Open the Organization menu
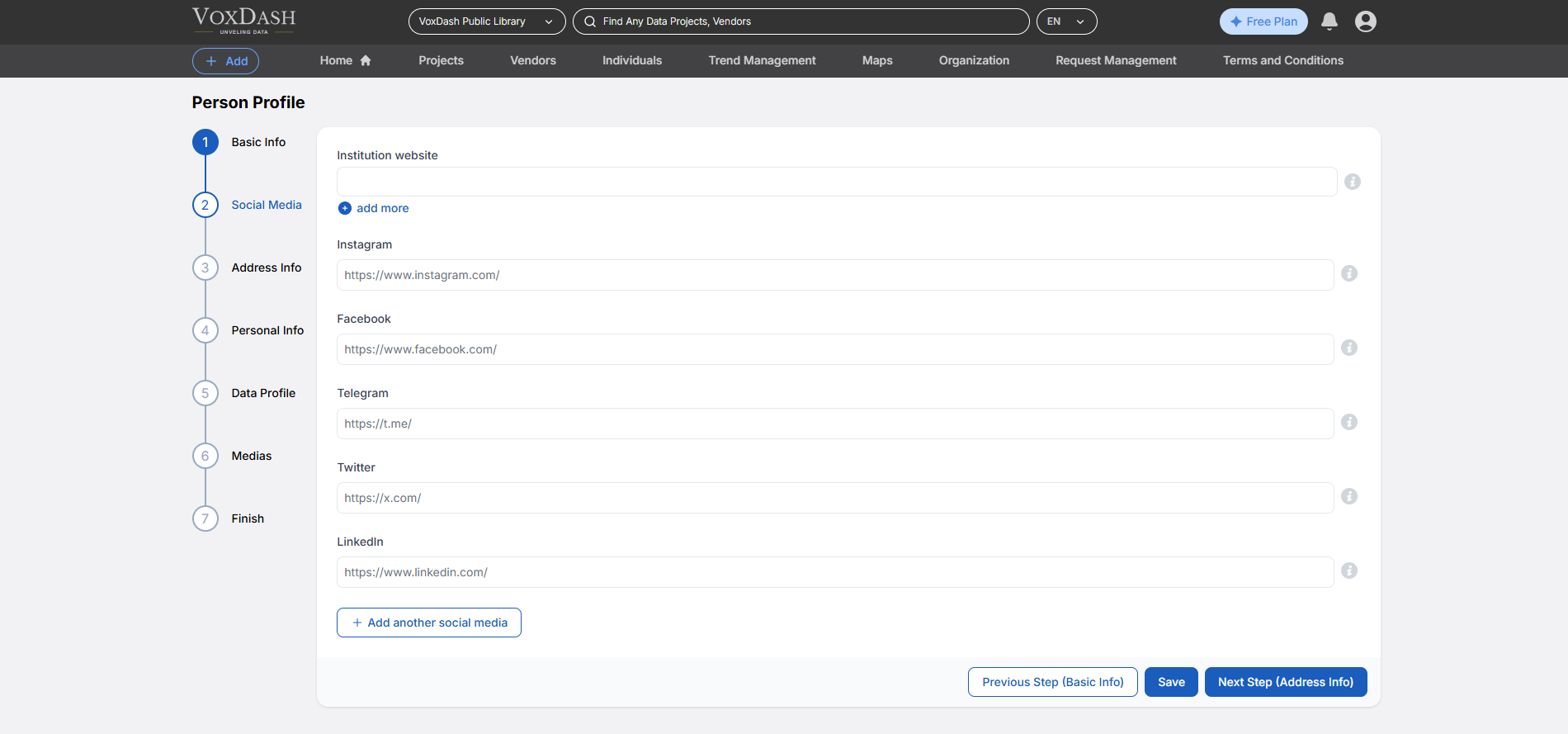This screenshot has height=734, width=1568. pyautogui.click(x=974, y=60)
